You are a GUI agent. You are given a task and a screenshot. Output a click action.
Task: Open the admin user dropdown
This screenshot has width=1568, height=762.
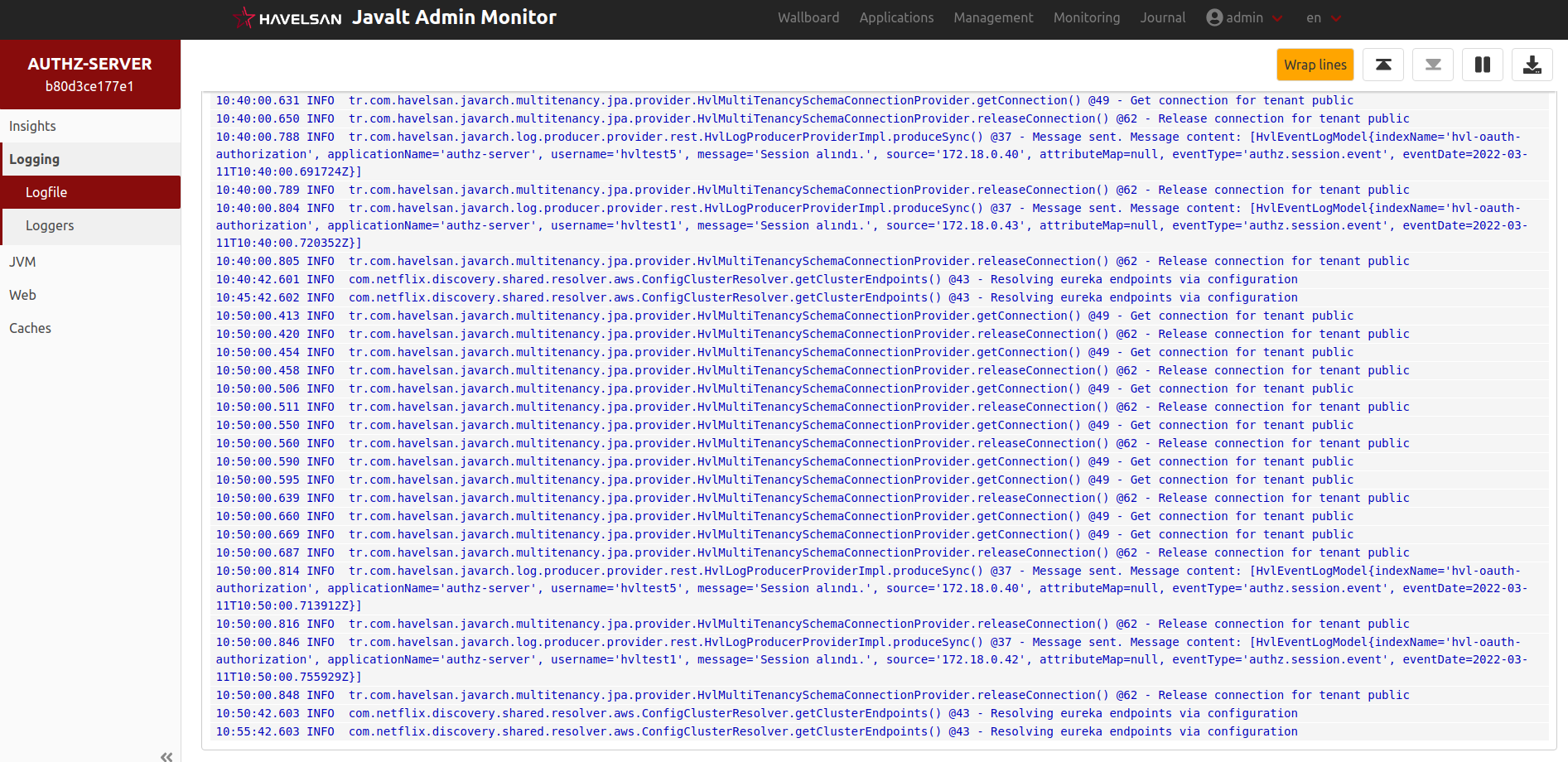tap(1244, 17)
